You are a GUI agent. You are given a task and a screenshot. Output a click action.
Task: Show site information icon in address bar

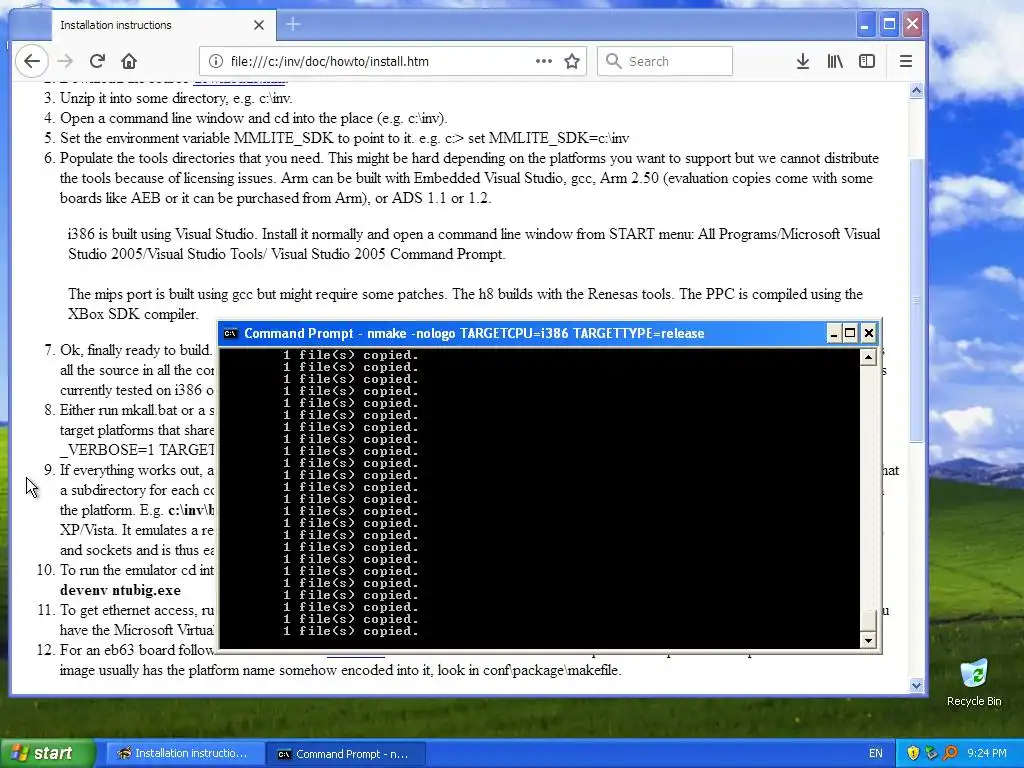[215, 61]
